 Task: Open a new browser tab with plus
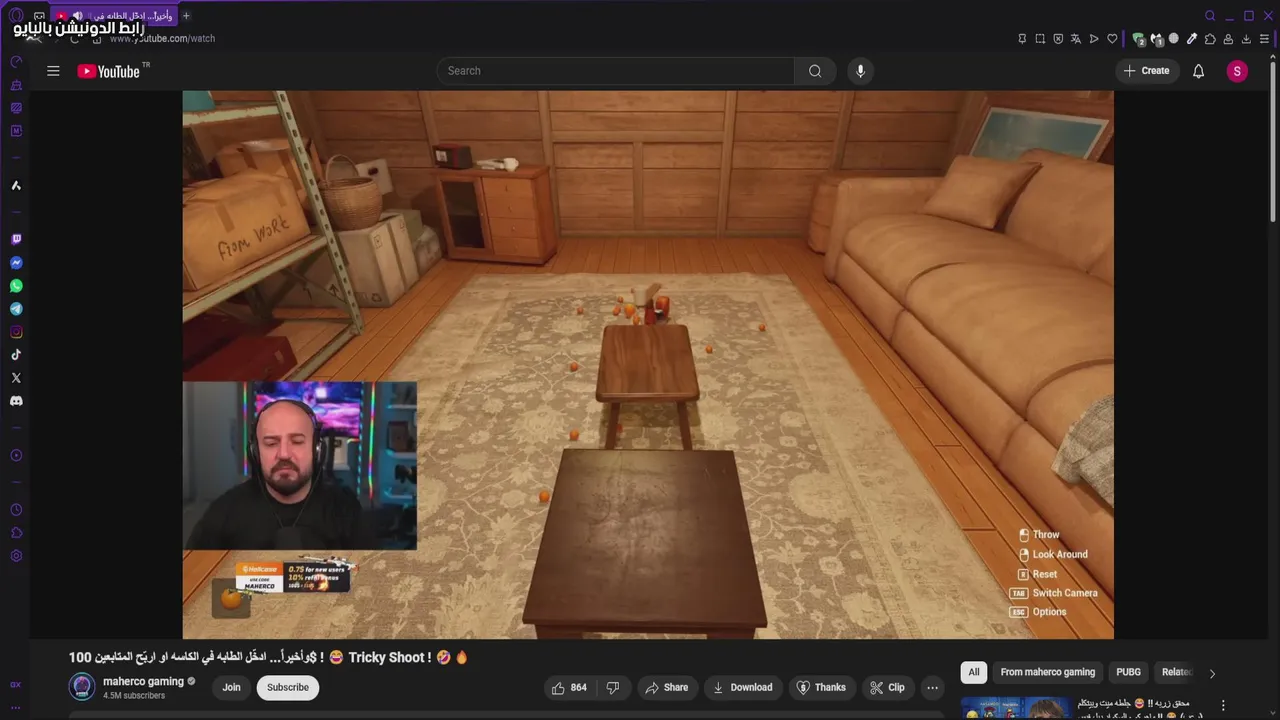coord(186,16)
